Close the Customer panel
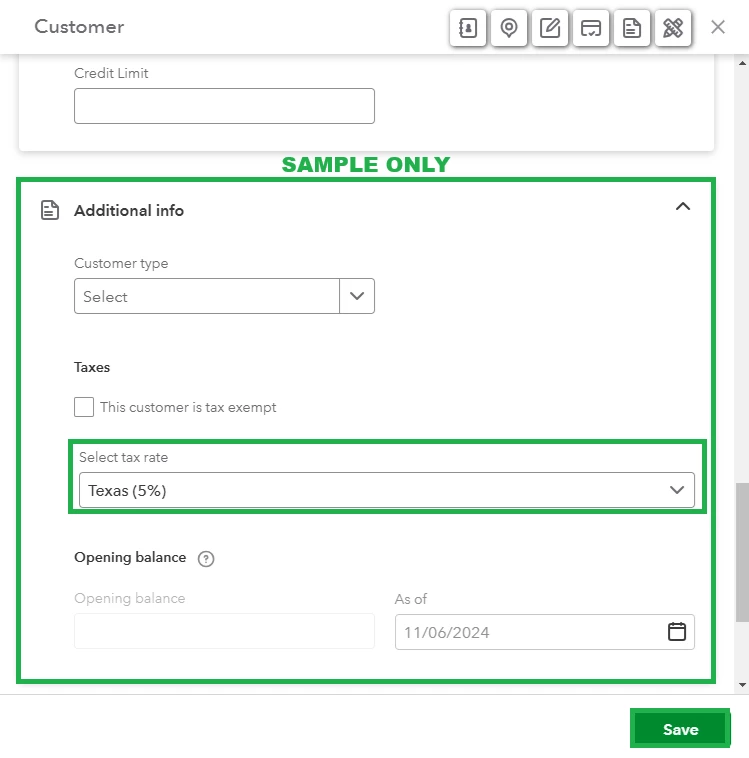The height and width of the screenshot is (758, 749). [x=718, y=27]
